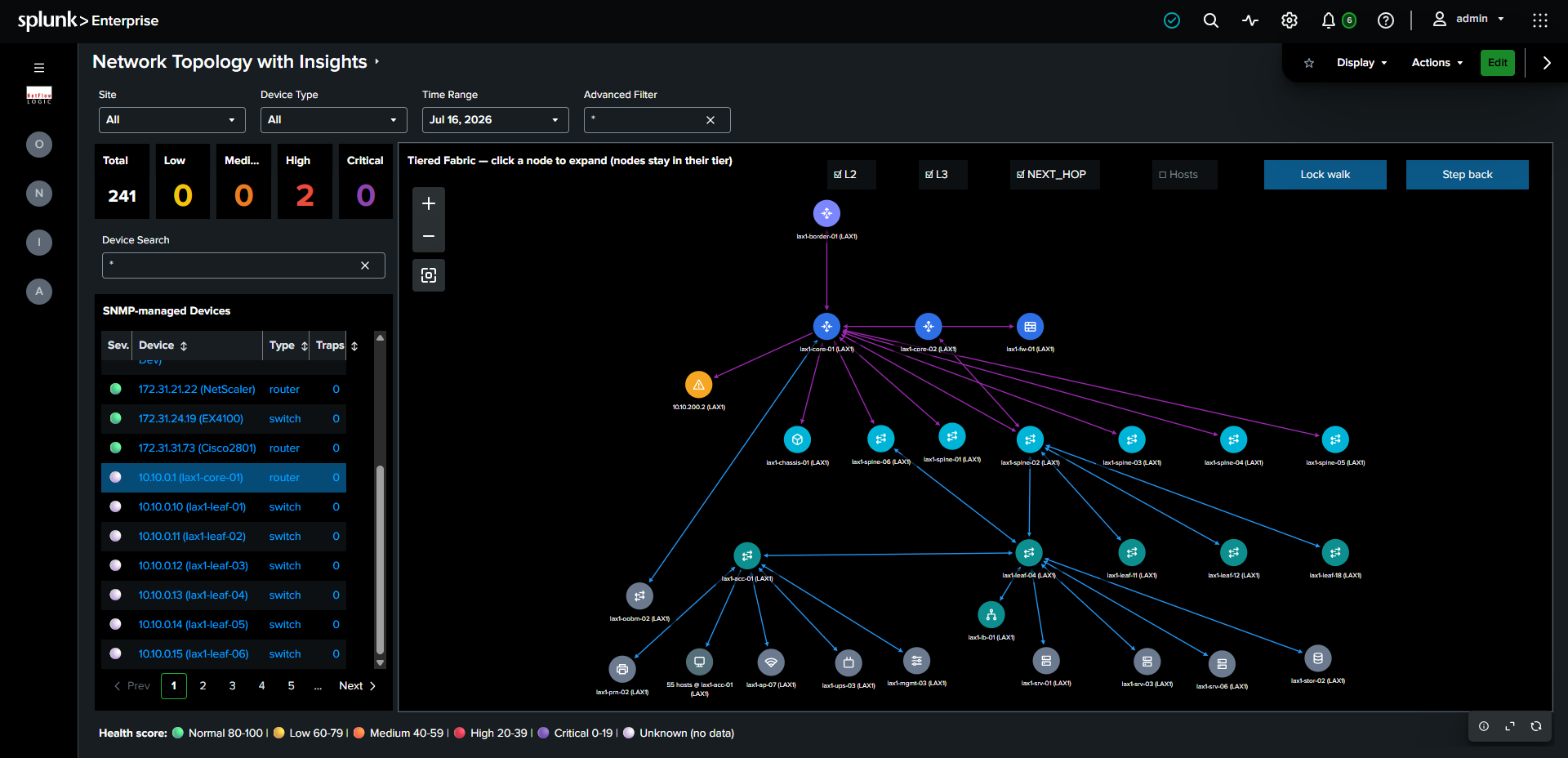The height and width of the screenshot is (758, 1568).
Task: Toggle the NEXT_HOP checkbox
Action: (1020, 174)
